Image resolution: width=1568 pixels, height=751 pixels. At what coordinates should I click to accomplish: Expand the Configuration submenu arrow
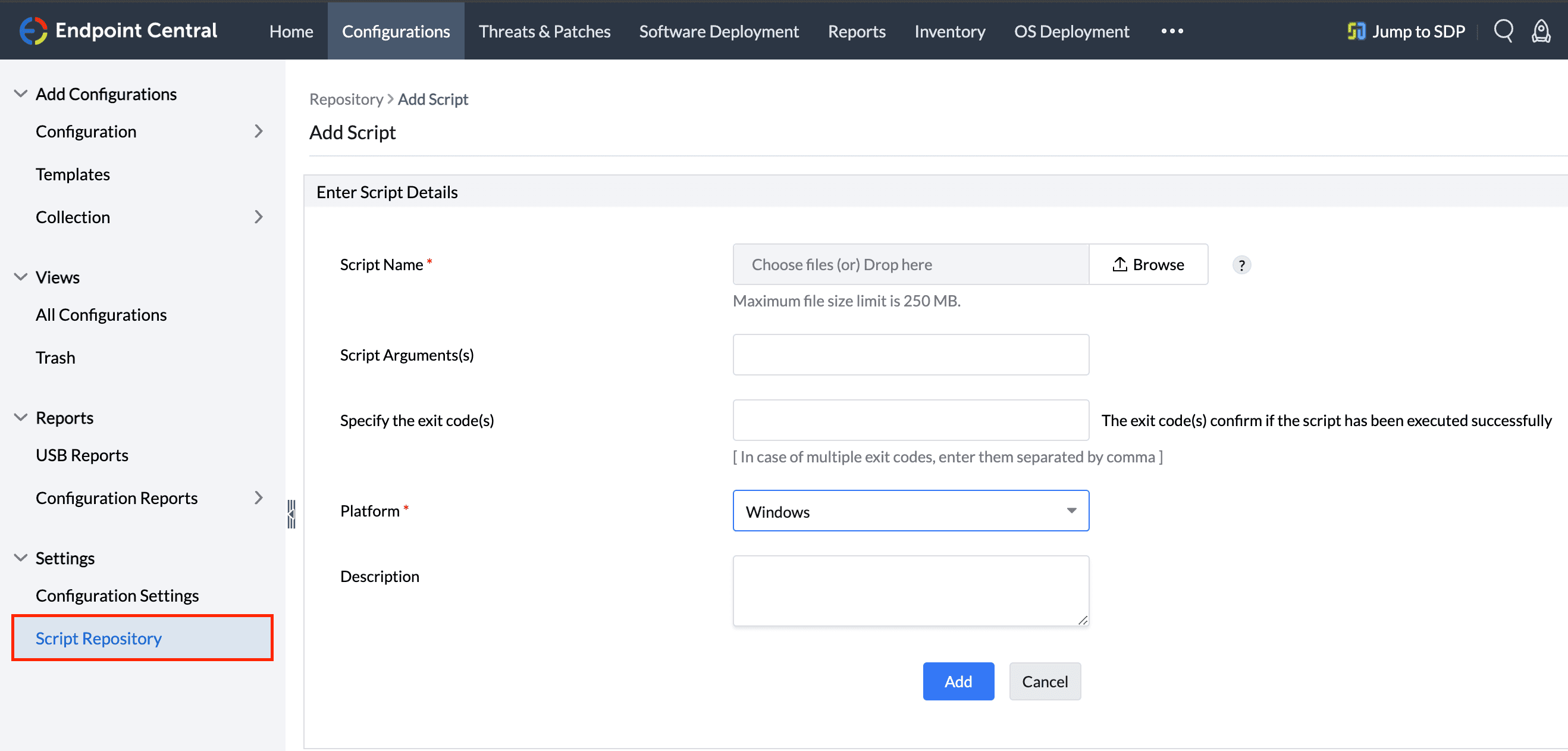259,132
